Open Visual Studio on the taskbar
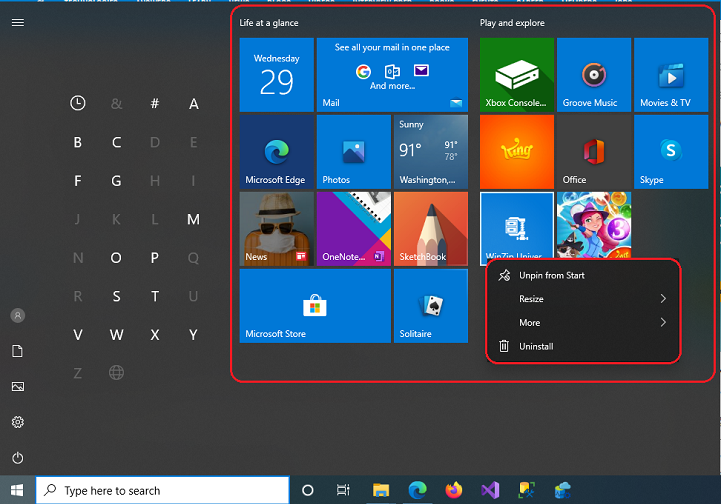721x504 pixels. [x=490, y=491]
